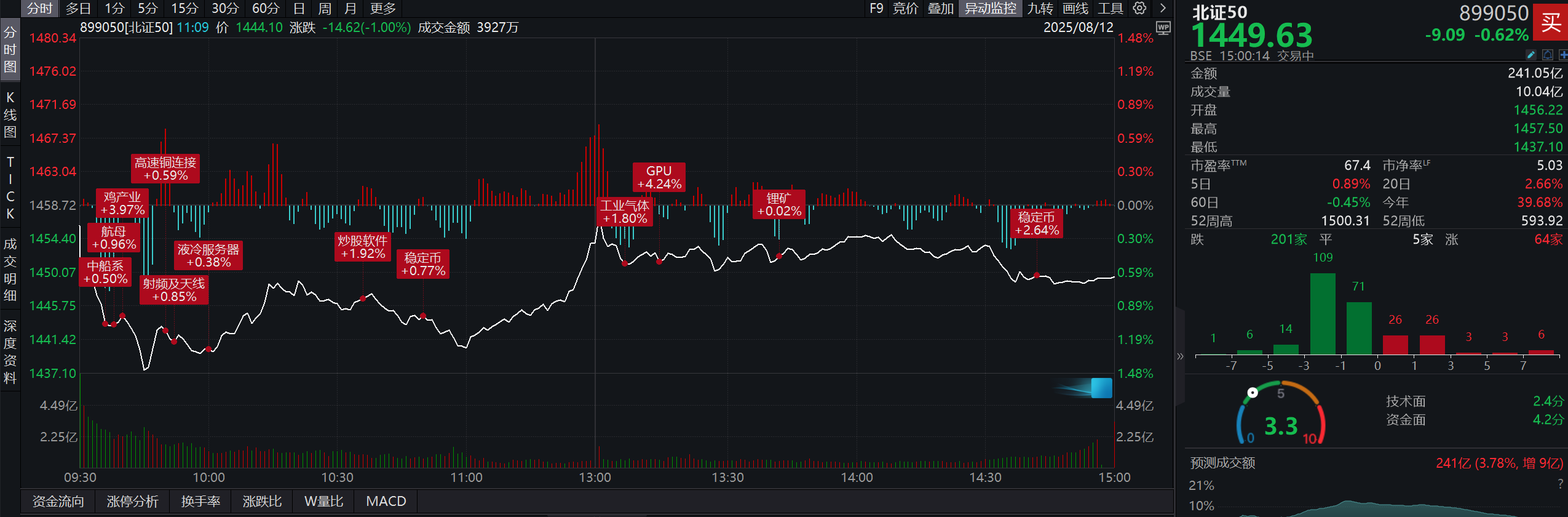Click the bell alert icon
Screen dimensions: 1568x517
click(1548, 55)
